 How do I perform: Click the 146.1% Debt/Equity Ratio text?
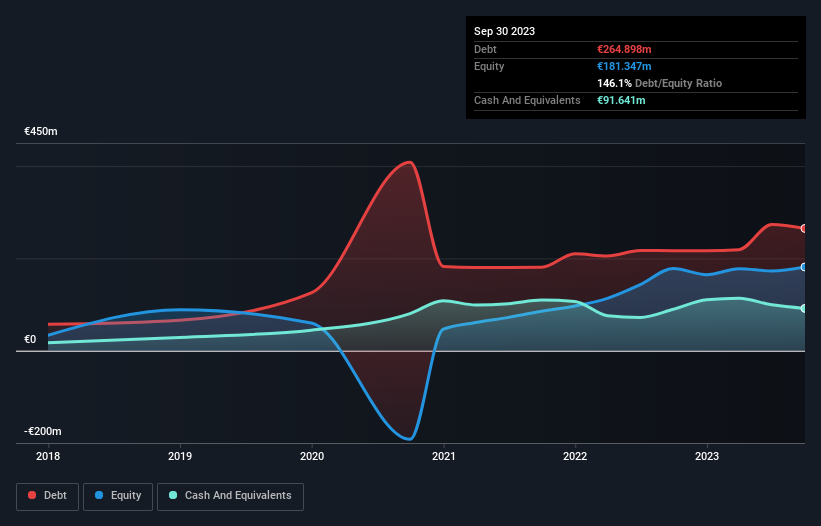659,83
